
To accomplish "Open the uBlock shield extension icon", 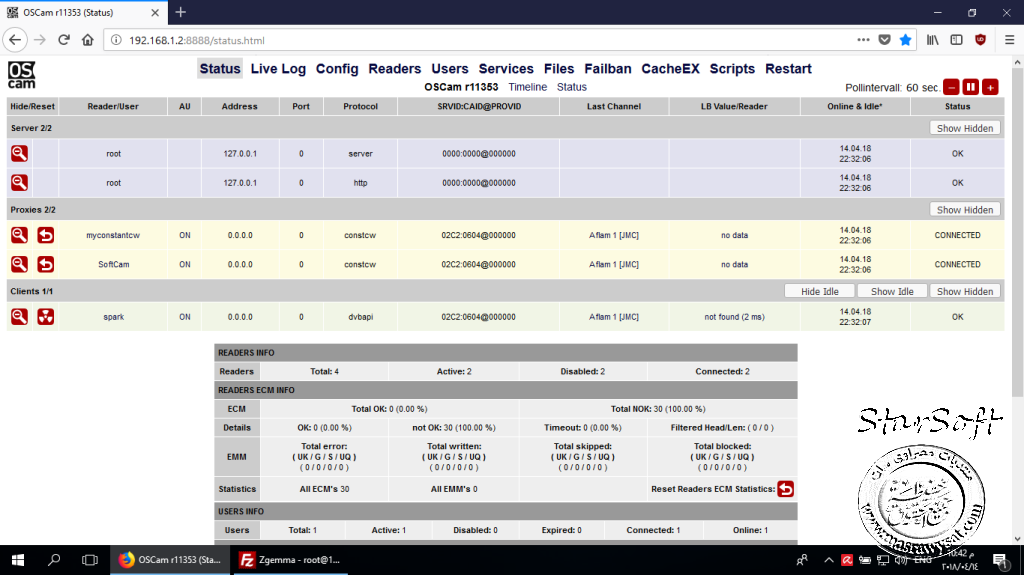I will pos(980,40).
